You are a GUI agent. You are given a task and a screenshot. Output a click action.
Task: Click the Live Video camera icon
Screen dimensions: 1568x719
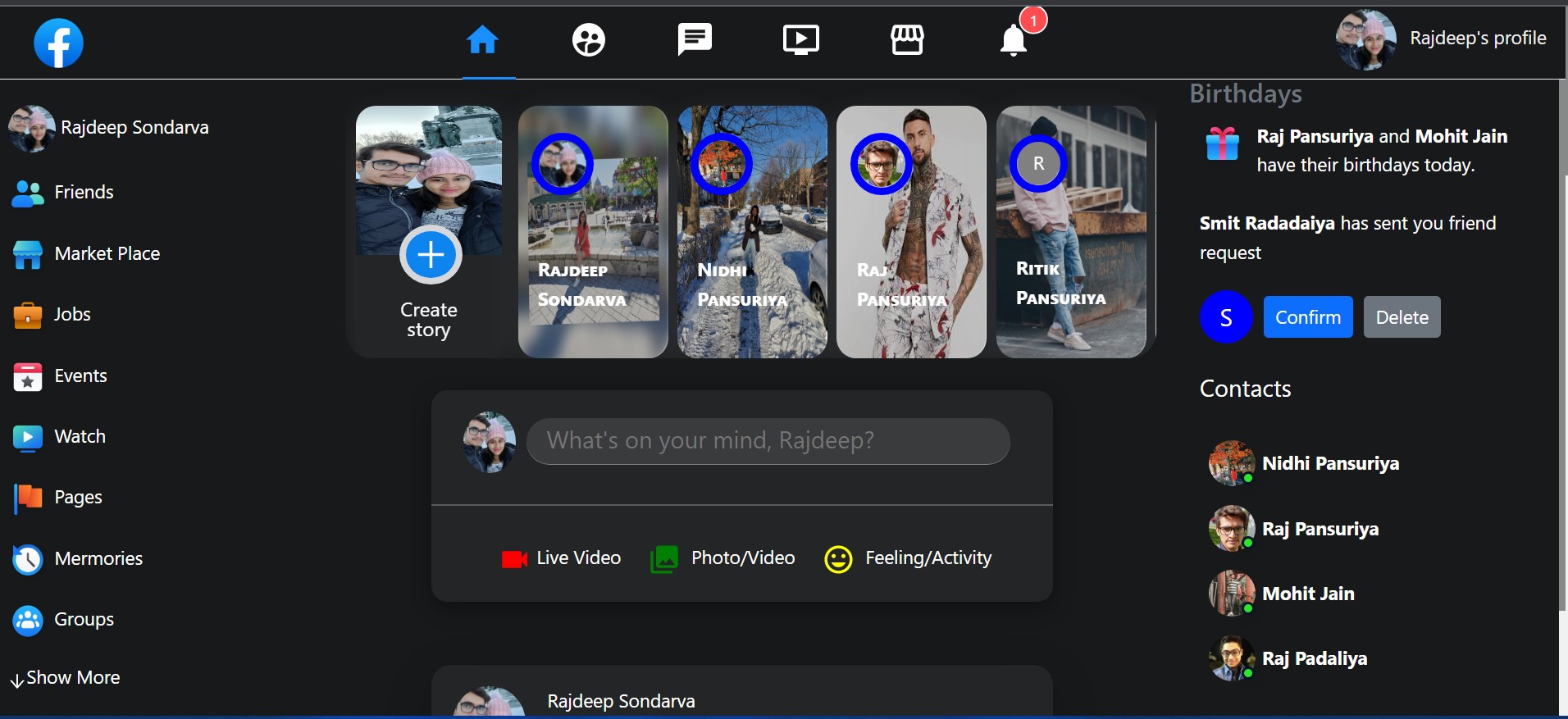click(514, 559)
